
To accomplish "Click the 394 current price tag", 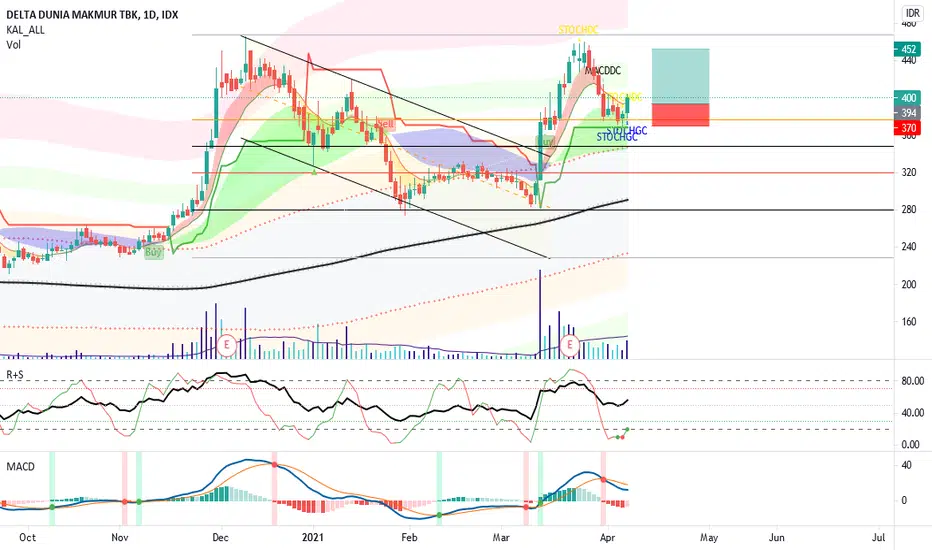I will coord(908,113).
